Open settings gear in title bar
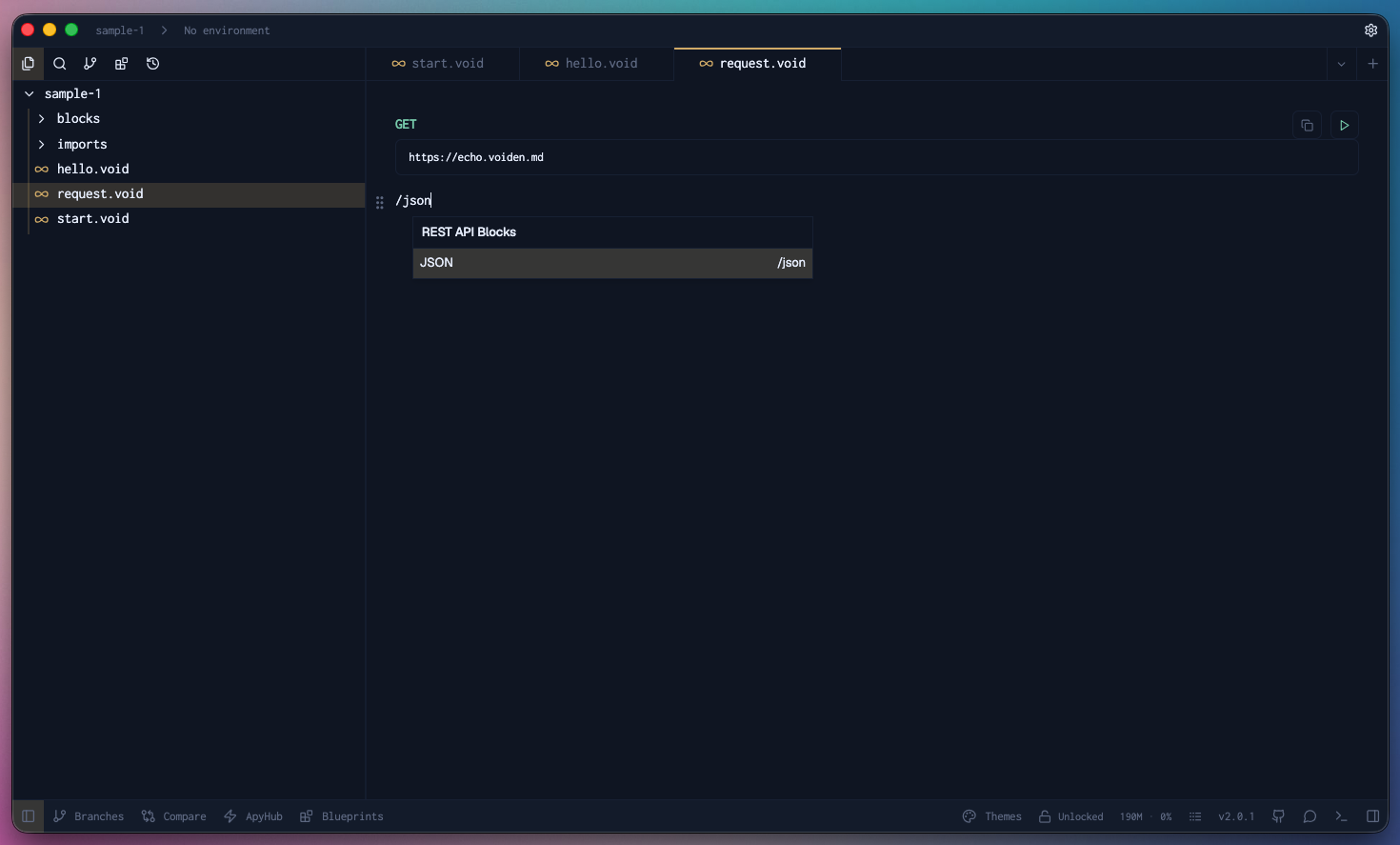Image resolution: width=1400 pixels, height=845 pixels. pos(1370,30)
